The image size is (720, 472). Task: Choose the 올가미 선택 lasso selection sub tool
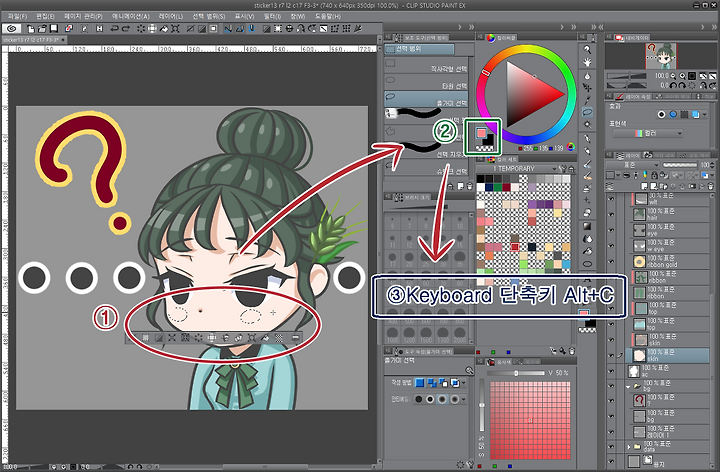[426, 99]
